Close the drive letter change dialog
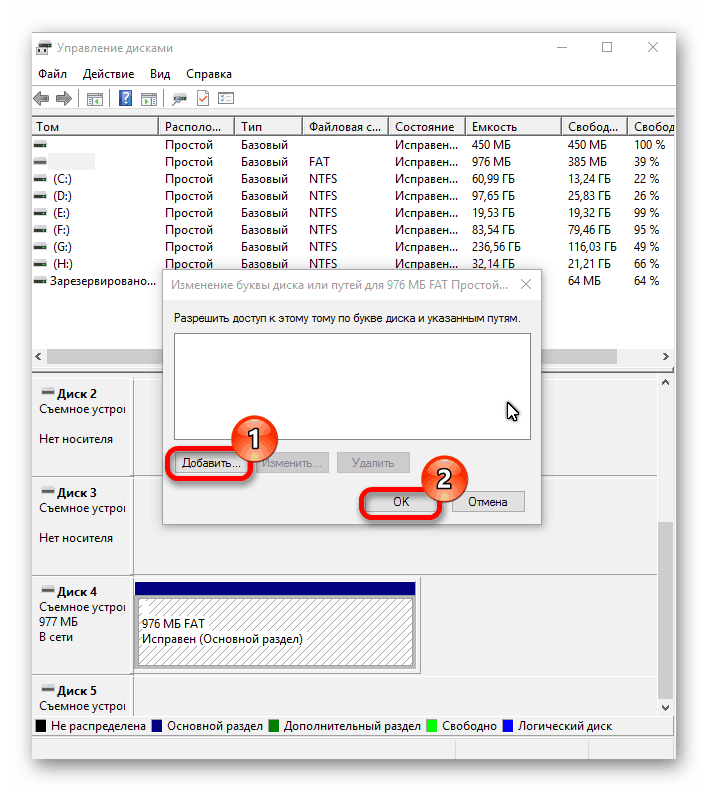The image size is (708, 791). click(526, 285)
